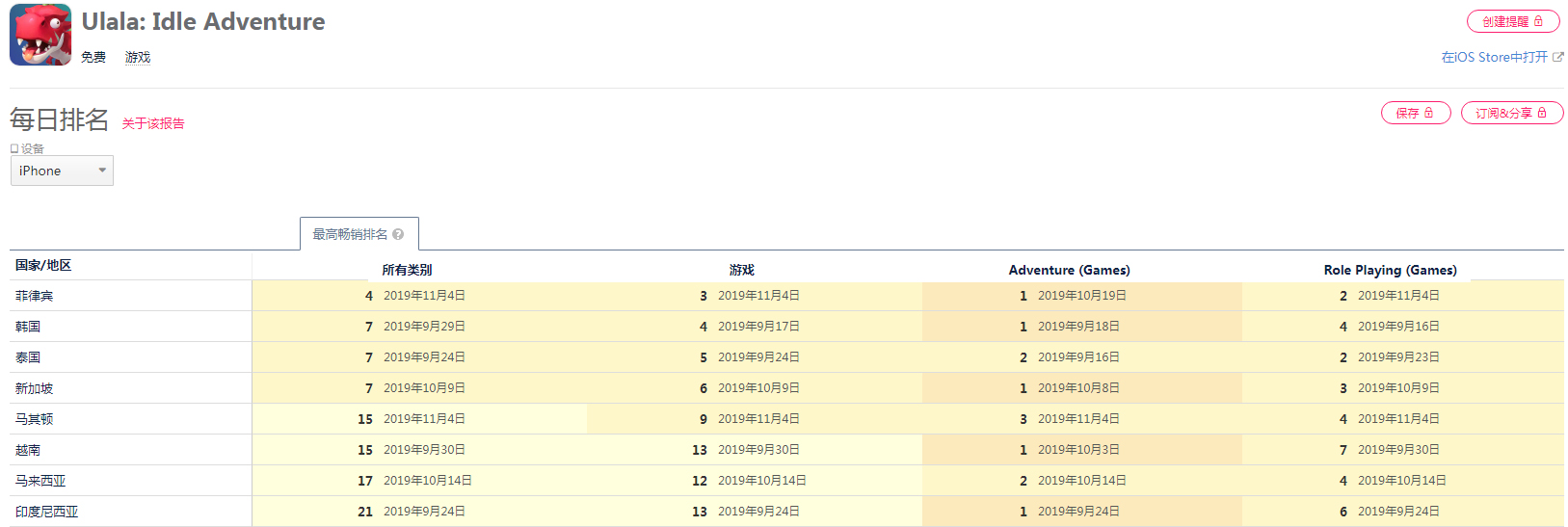Click the Ulala red dinosaur app icon

click(x=40, y=35)
